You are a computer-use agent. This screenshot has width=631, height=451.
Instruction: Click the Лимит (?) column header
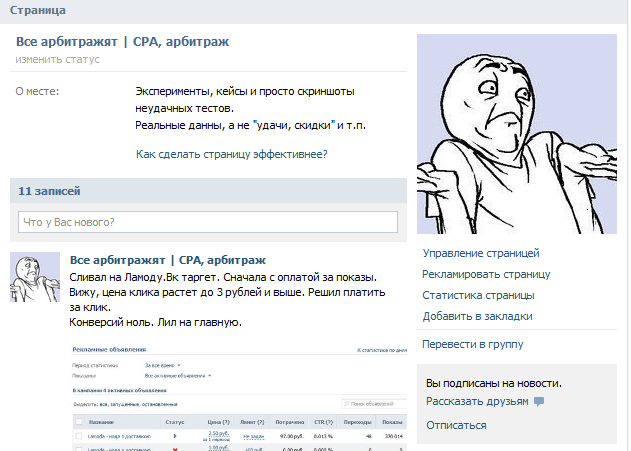tap(252, 422)
